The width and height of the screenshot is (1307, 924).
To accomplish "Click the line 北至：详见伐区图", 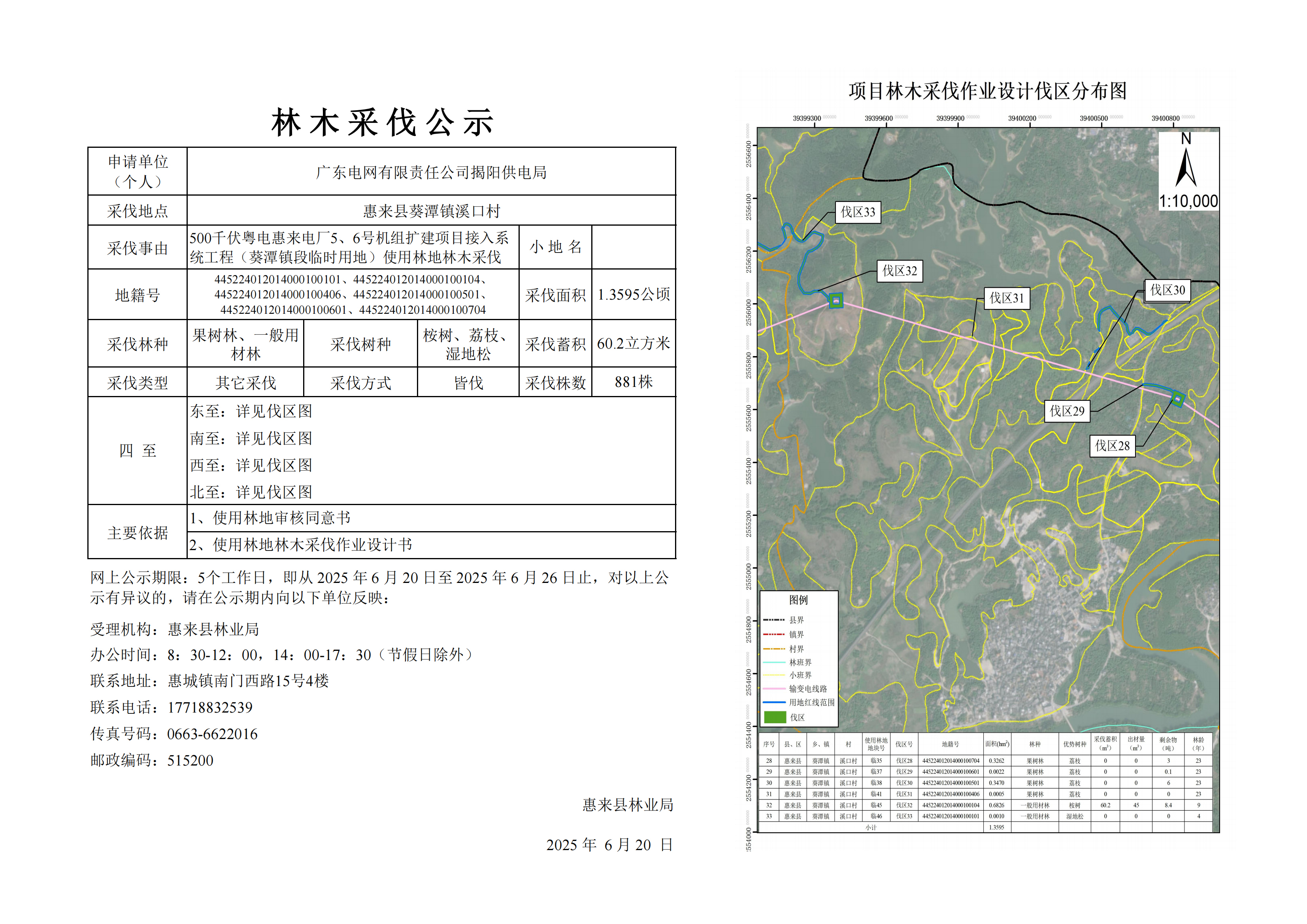I will (251, 492).
